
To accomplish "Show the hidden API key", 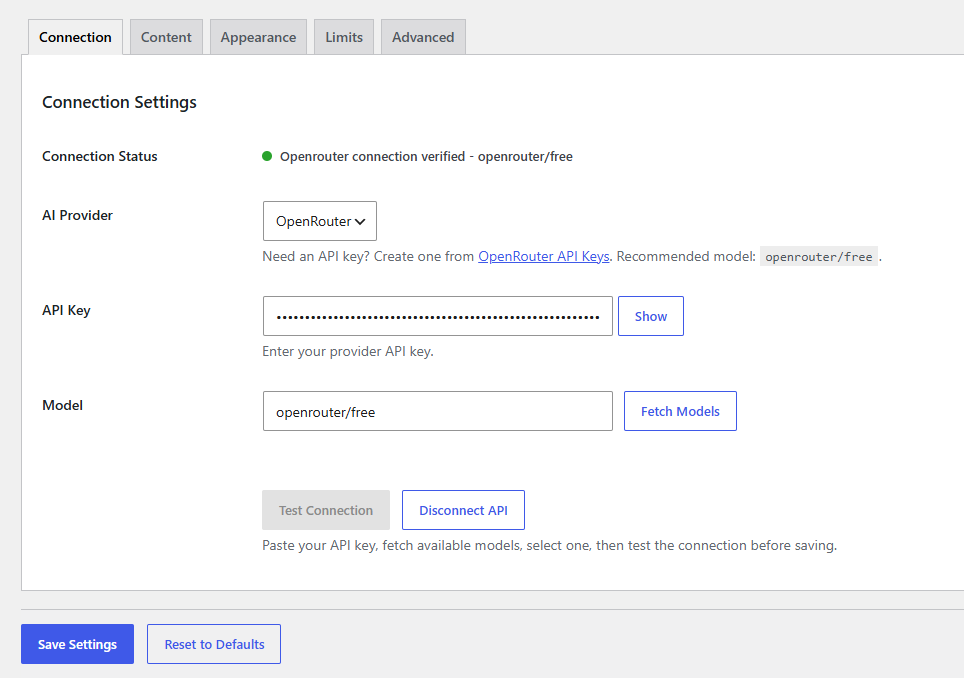I will point(650,316).
